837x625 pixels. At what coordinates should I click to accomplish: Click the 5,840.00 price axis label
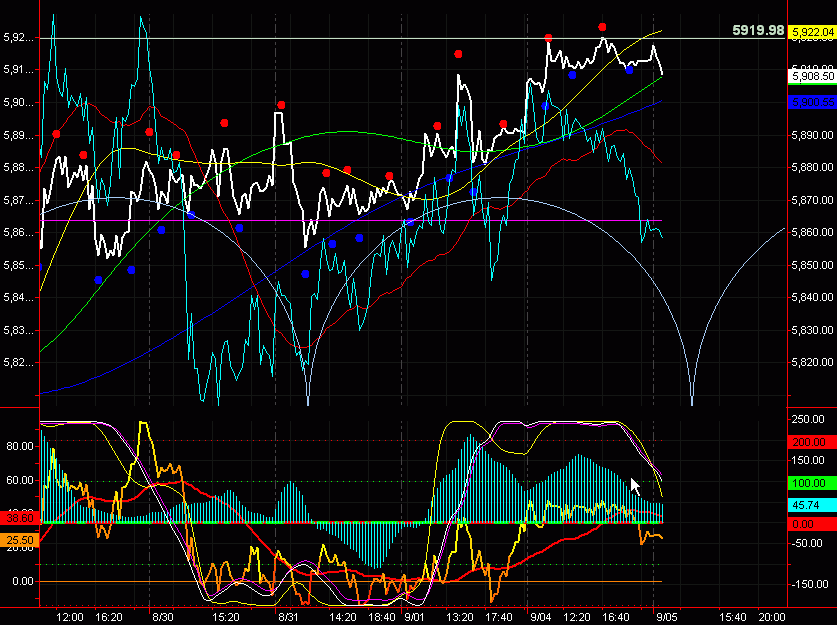point(812,297)
